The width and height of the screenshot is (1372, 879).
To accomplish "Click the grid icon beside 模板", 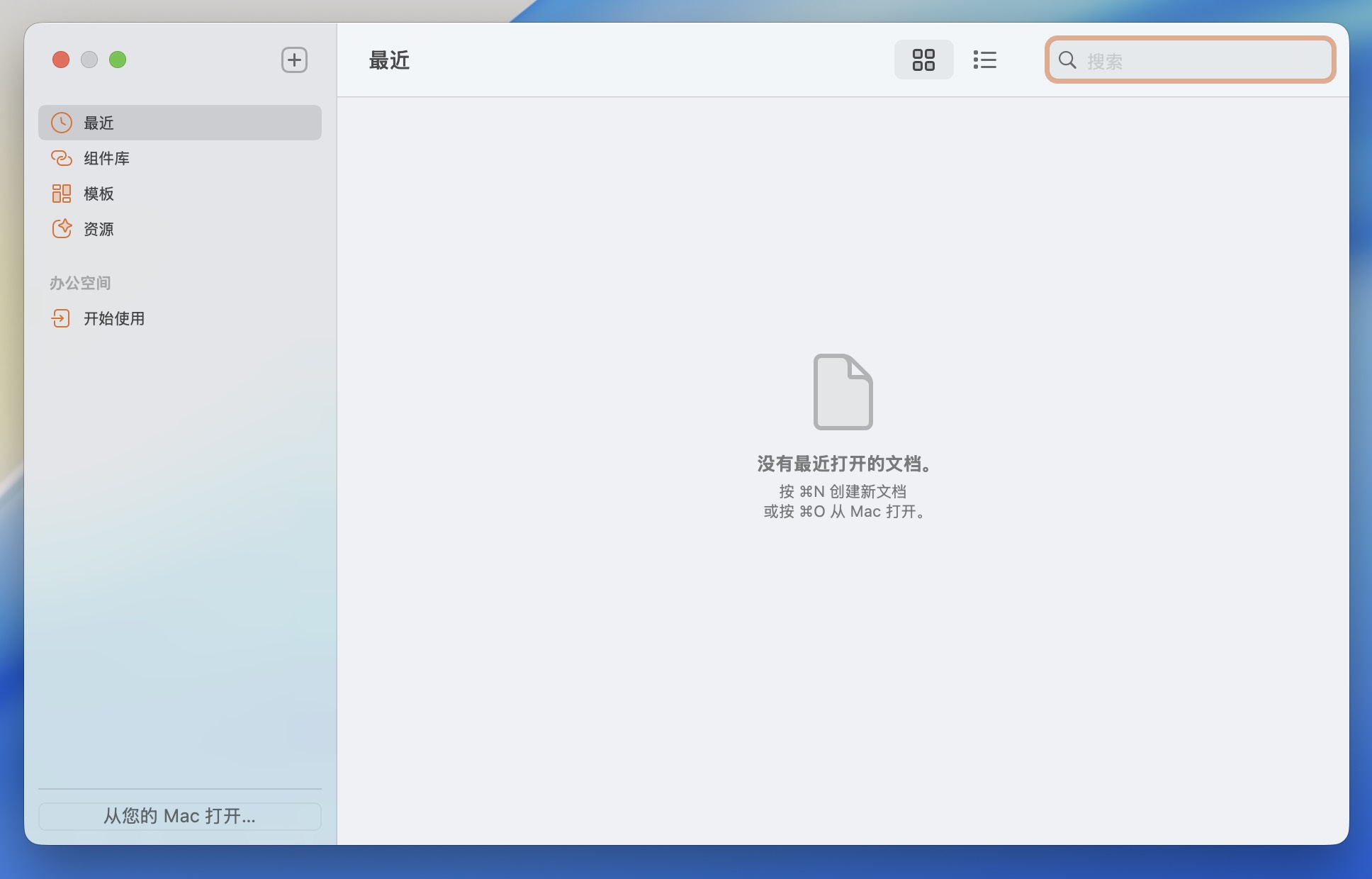I will [x=62, y=194].
